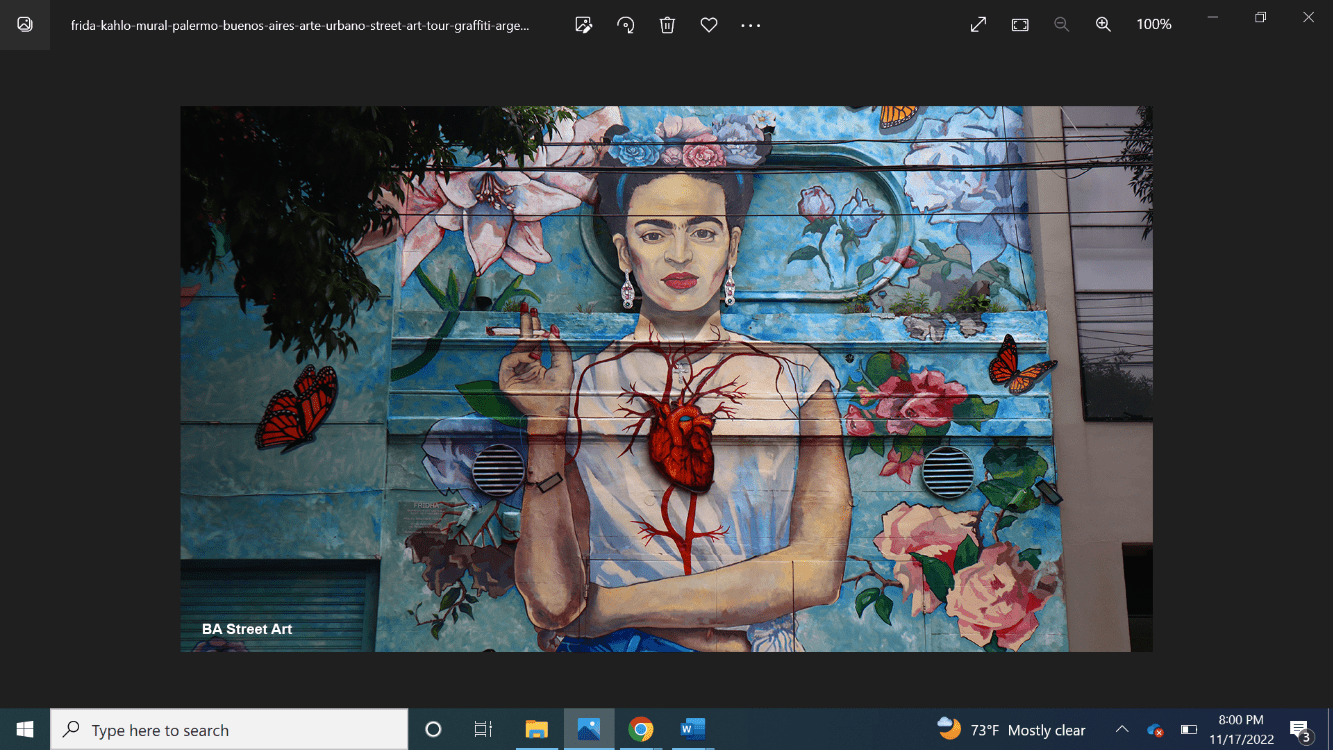This screenshot has height=750, width=1333.
Task: Open the Photos app home icon
Action: pyautogui.click(x=25, y=25)
